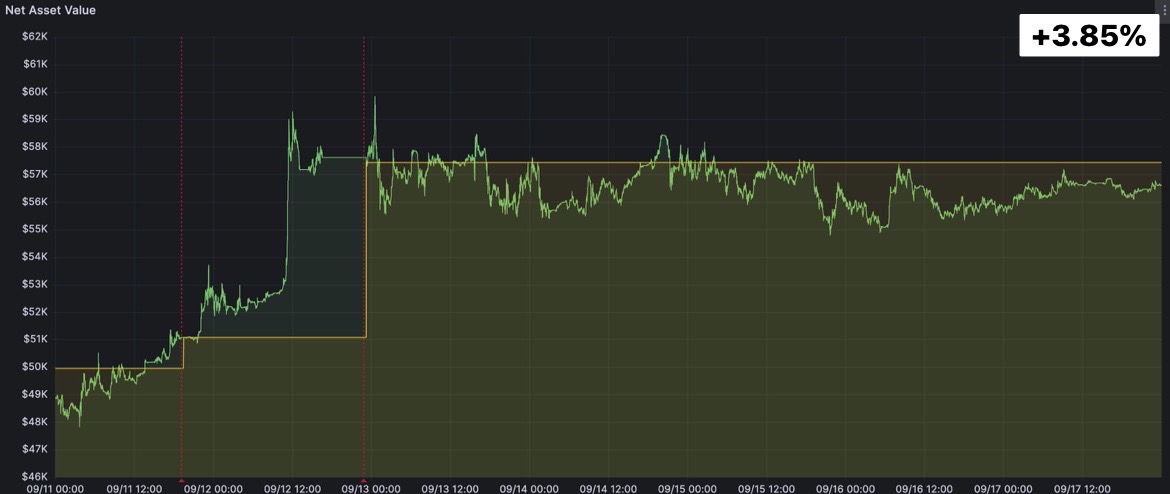Click the $51K y-axis label
This screenshot has height=494, width=1170.
(37, 339)
